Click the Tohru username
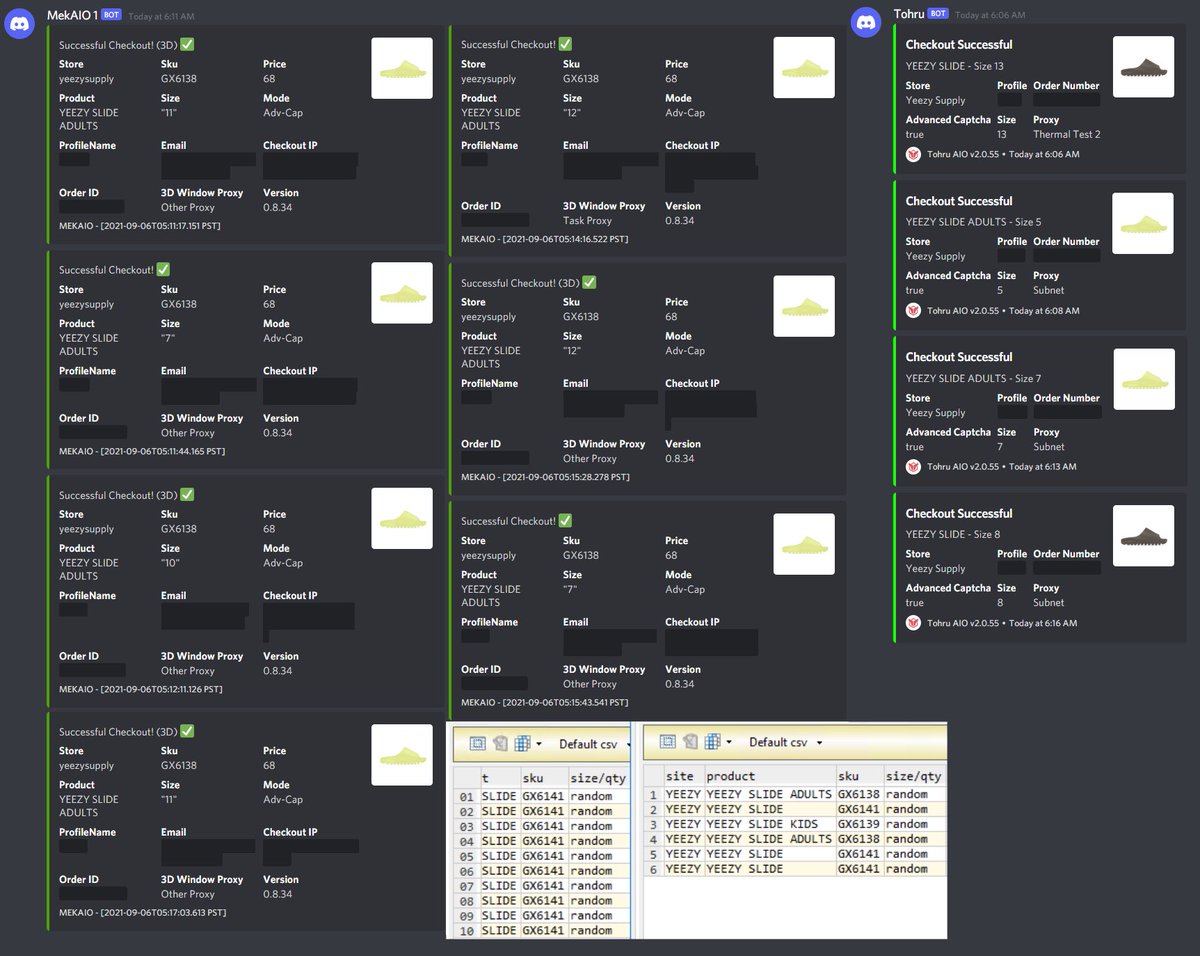Screen dimensions: 1200x956 tap(909, 14)
